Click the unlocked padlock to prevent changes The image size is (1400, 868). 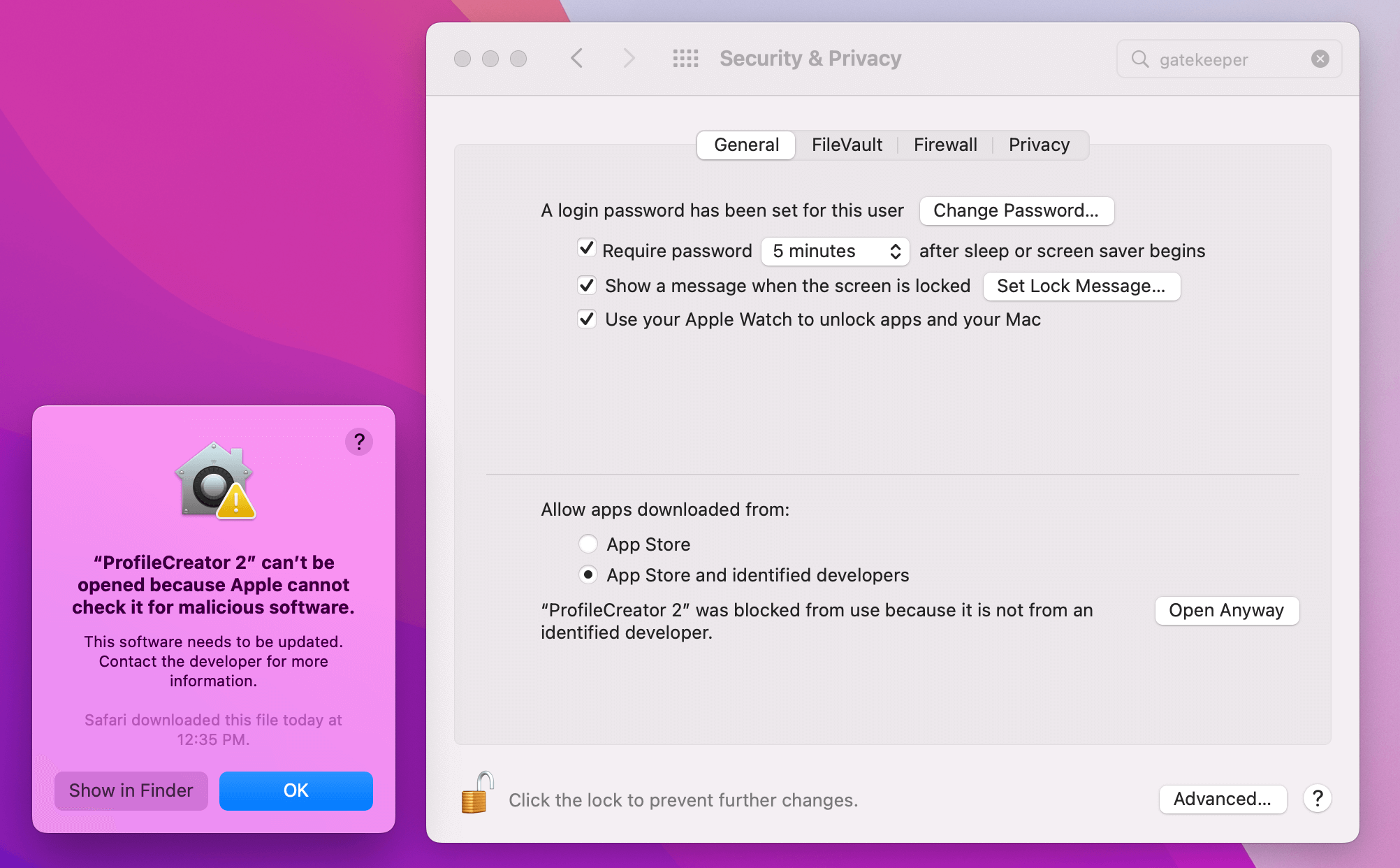click(476, 796)
